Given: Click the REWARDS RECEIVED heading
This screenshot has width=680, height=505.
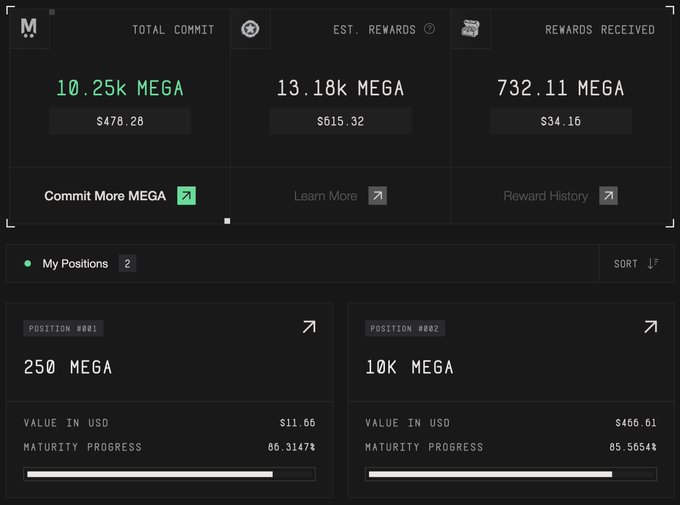Looking at the screenshot, I should tap(600, 30).
